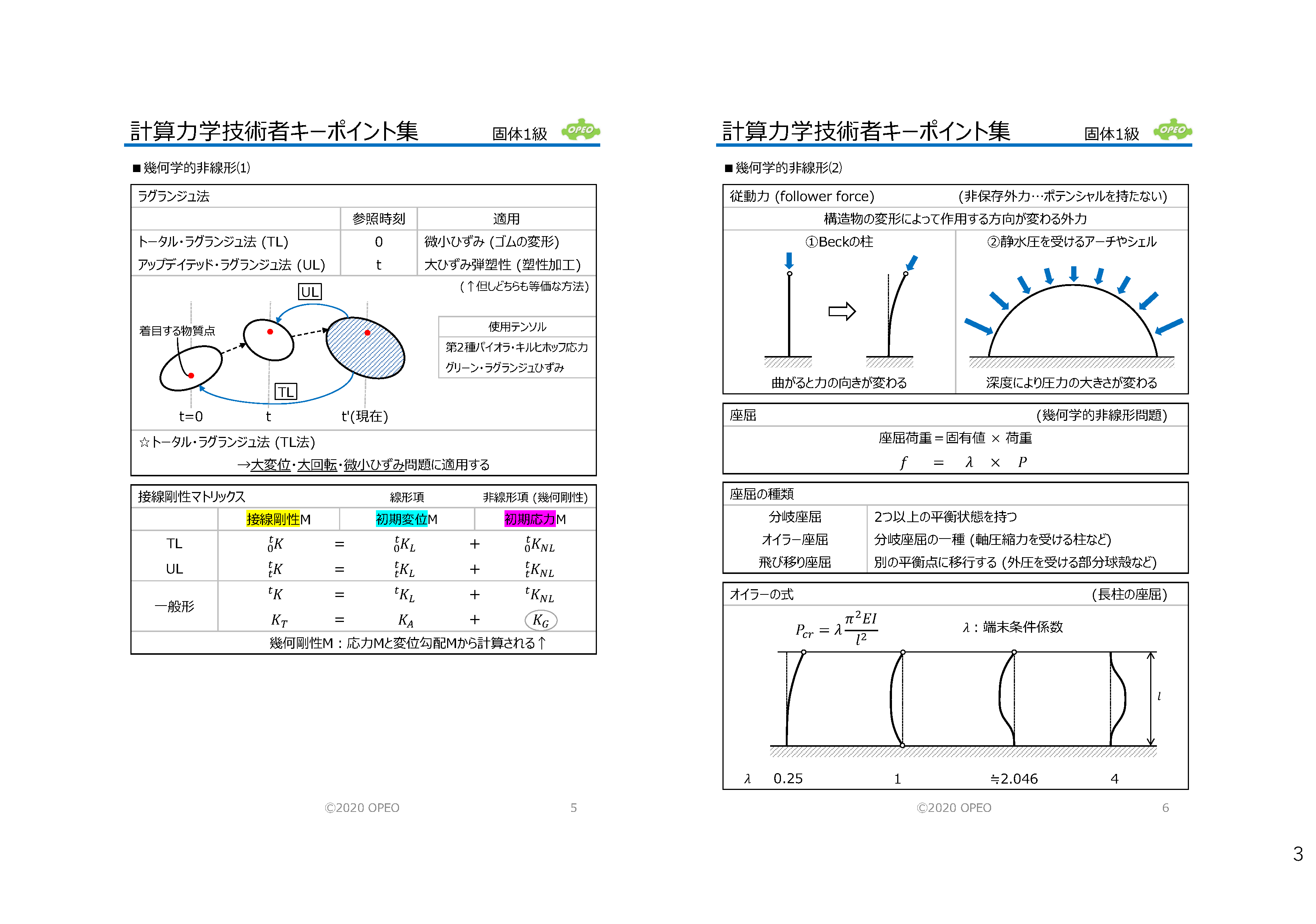Click the hollow right arrow between the Beck columns
Screen dimensions: 1316x924
(842, 311)
